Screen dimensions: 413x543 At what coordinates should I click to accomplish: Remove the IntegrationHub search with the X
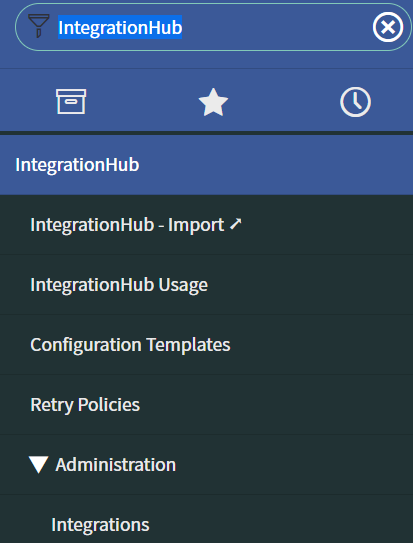(388, 27)
